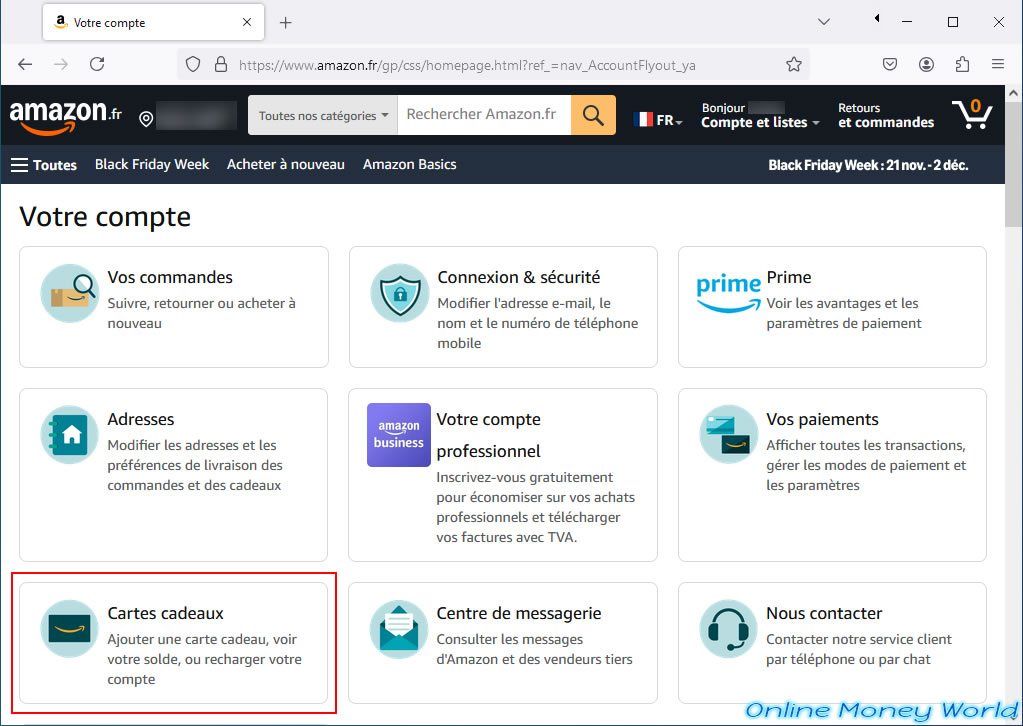Select the Votre compte browser tab
This screenshot has height=726, width=1023.
coord(153,22)
